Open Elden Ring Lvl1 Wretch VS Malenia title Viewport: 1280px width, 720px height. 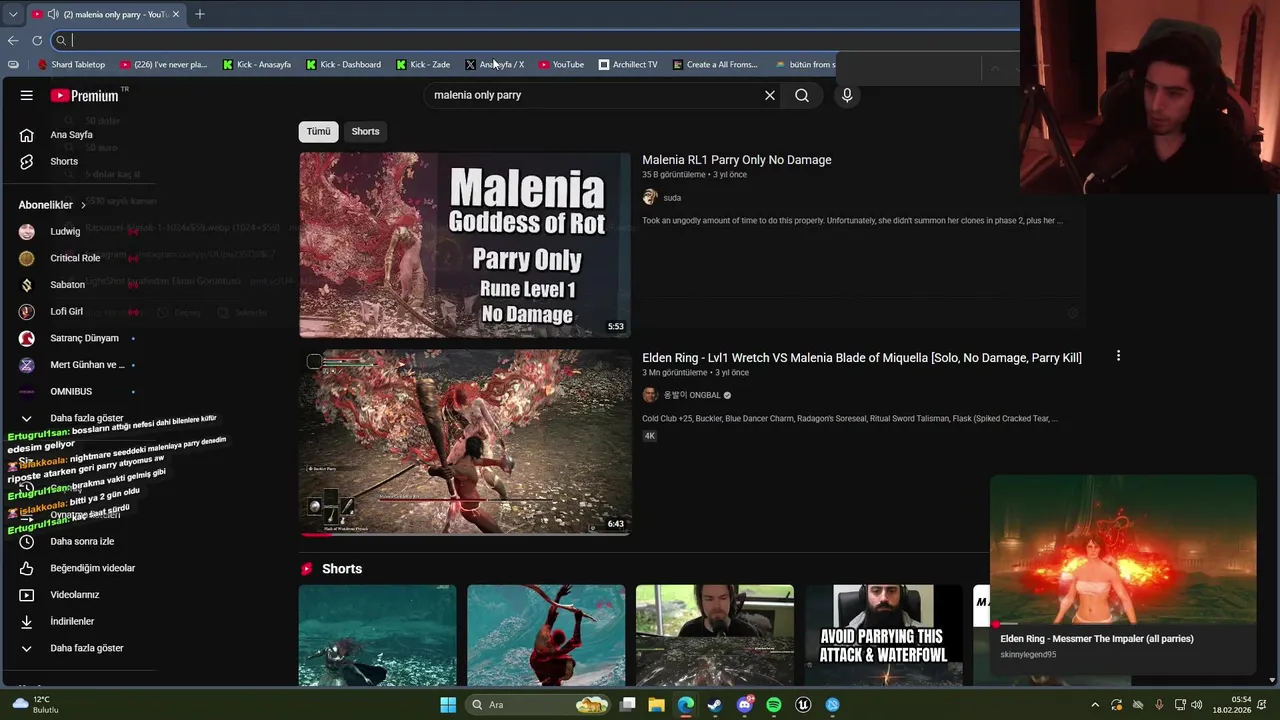[x=862, y=358]
